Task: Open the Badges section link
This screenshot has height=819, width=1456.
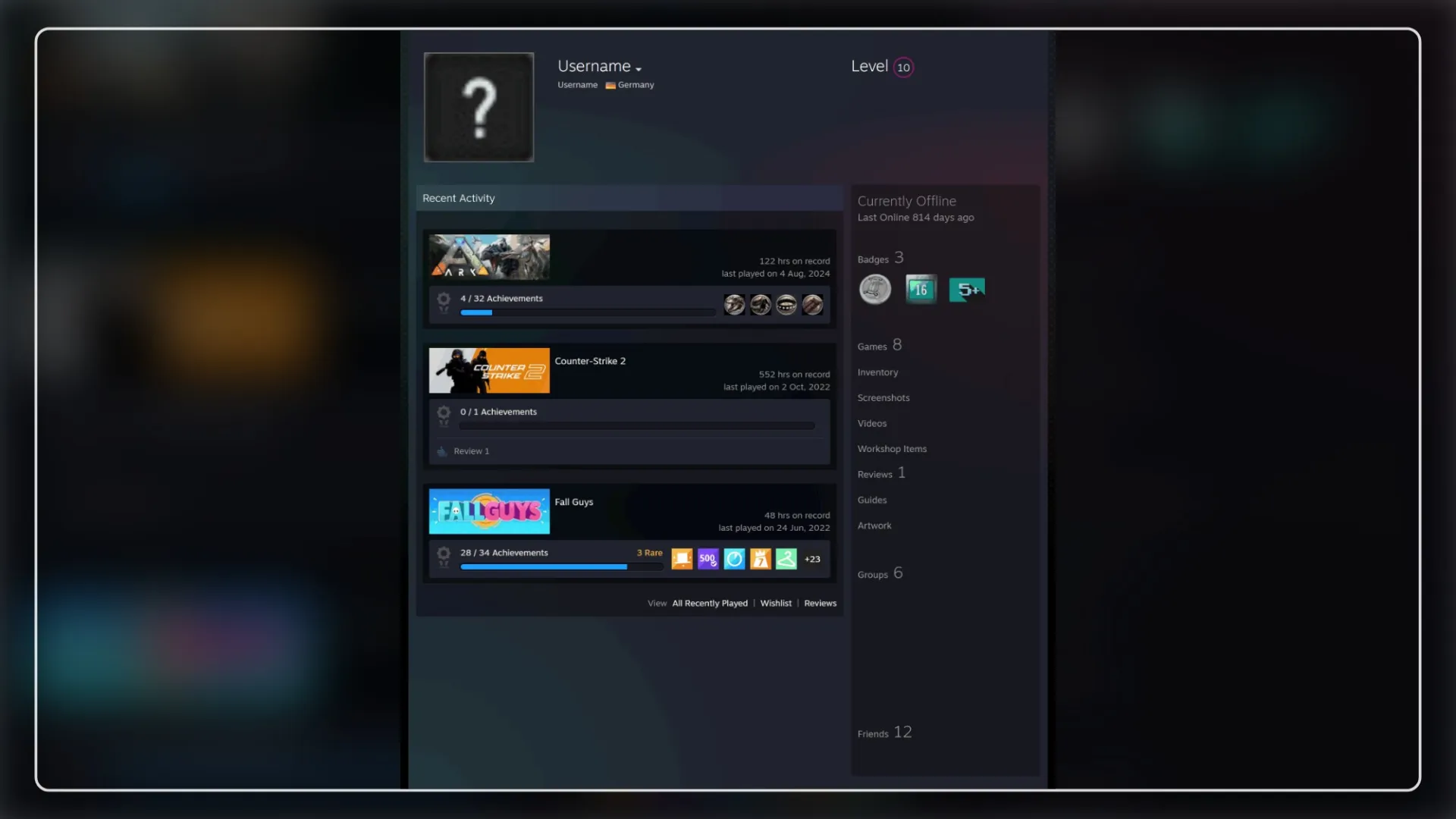Action: (880, 259)
